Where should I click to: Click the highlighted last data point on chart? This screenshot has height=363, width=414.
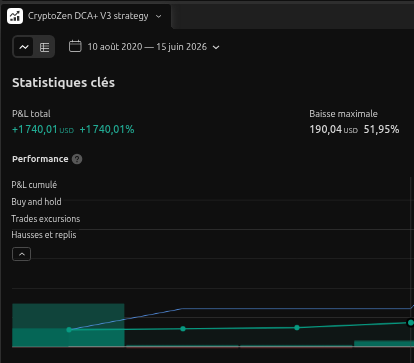(410, 323)
